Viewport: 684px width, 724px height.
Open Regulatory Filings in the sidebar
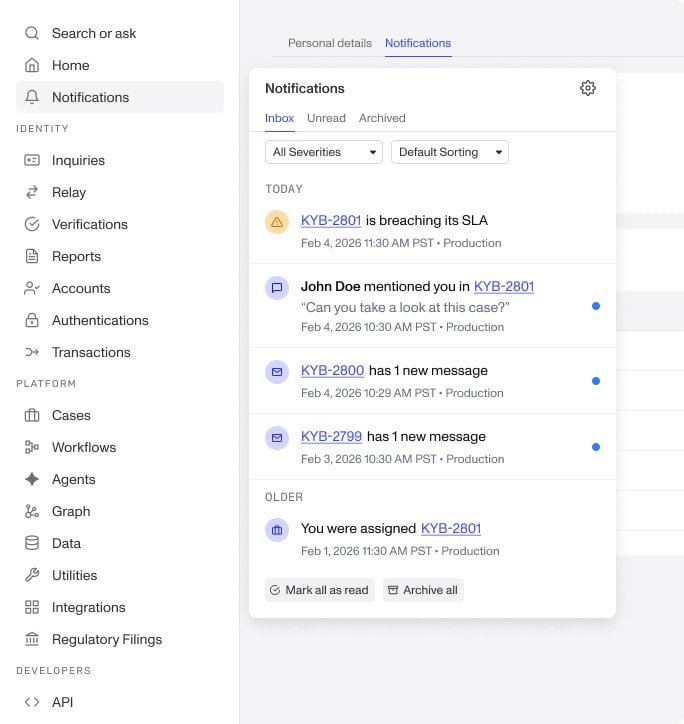tap(120, 639)
